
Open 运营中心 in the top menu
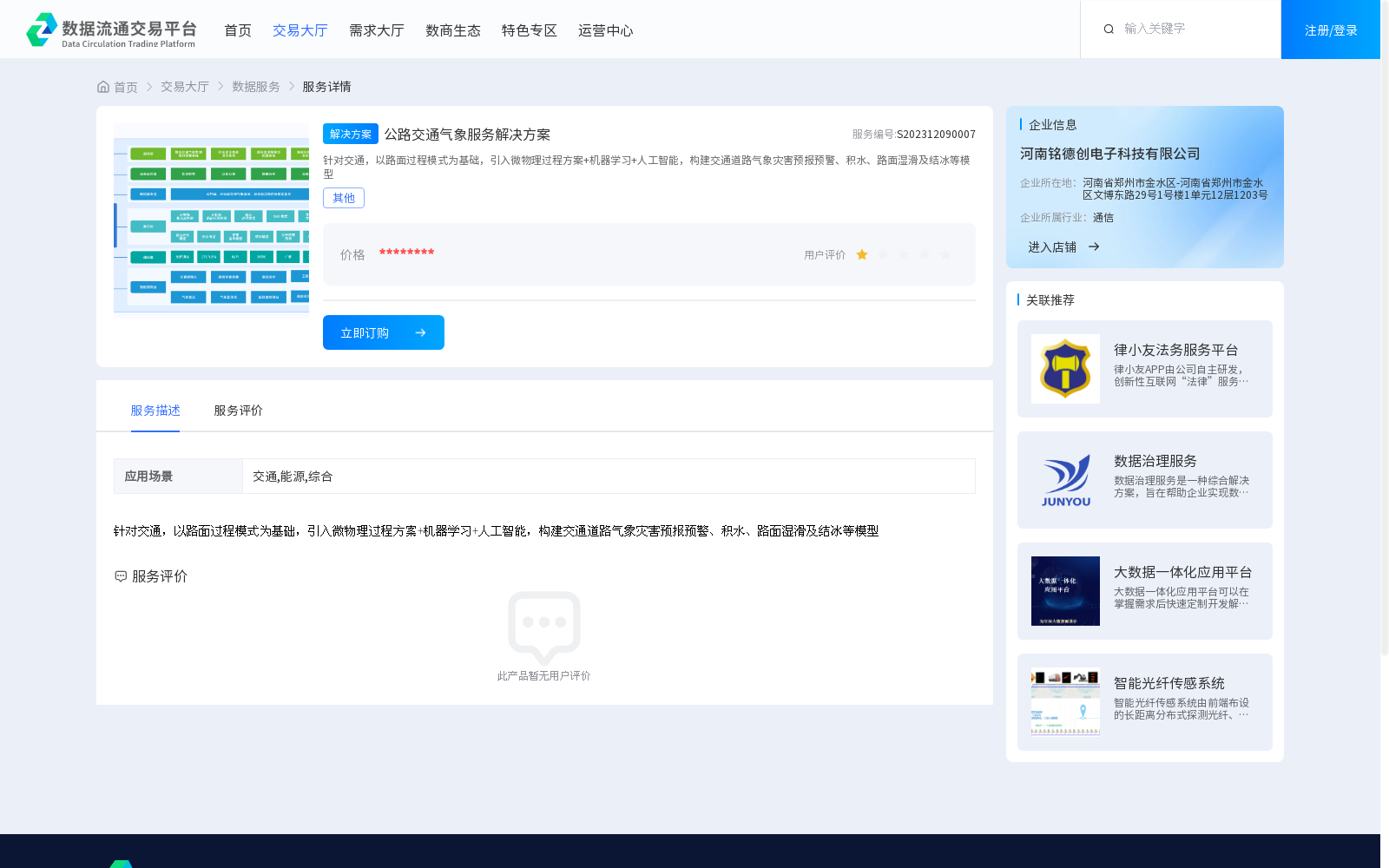(x=606, y=30)
